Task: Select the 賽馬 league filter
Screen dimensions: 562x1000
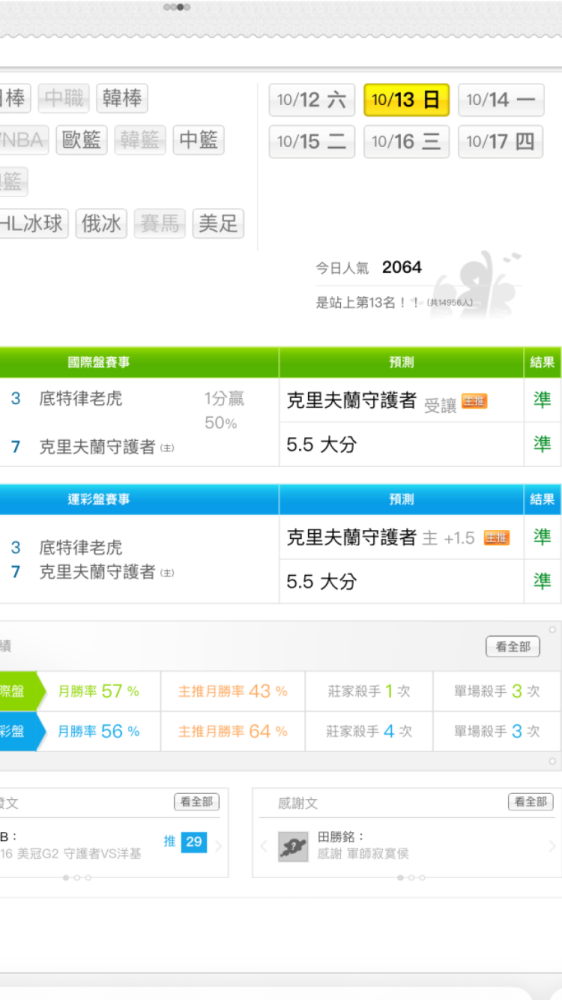Action: [x=159, y=224]
